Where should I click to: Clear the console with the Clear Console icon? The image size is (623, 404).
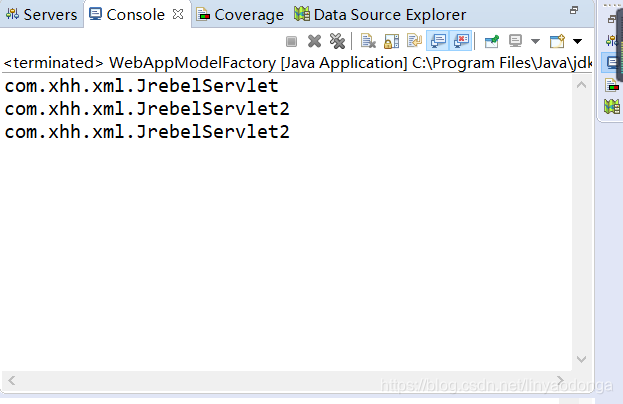368,41
